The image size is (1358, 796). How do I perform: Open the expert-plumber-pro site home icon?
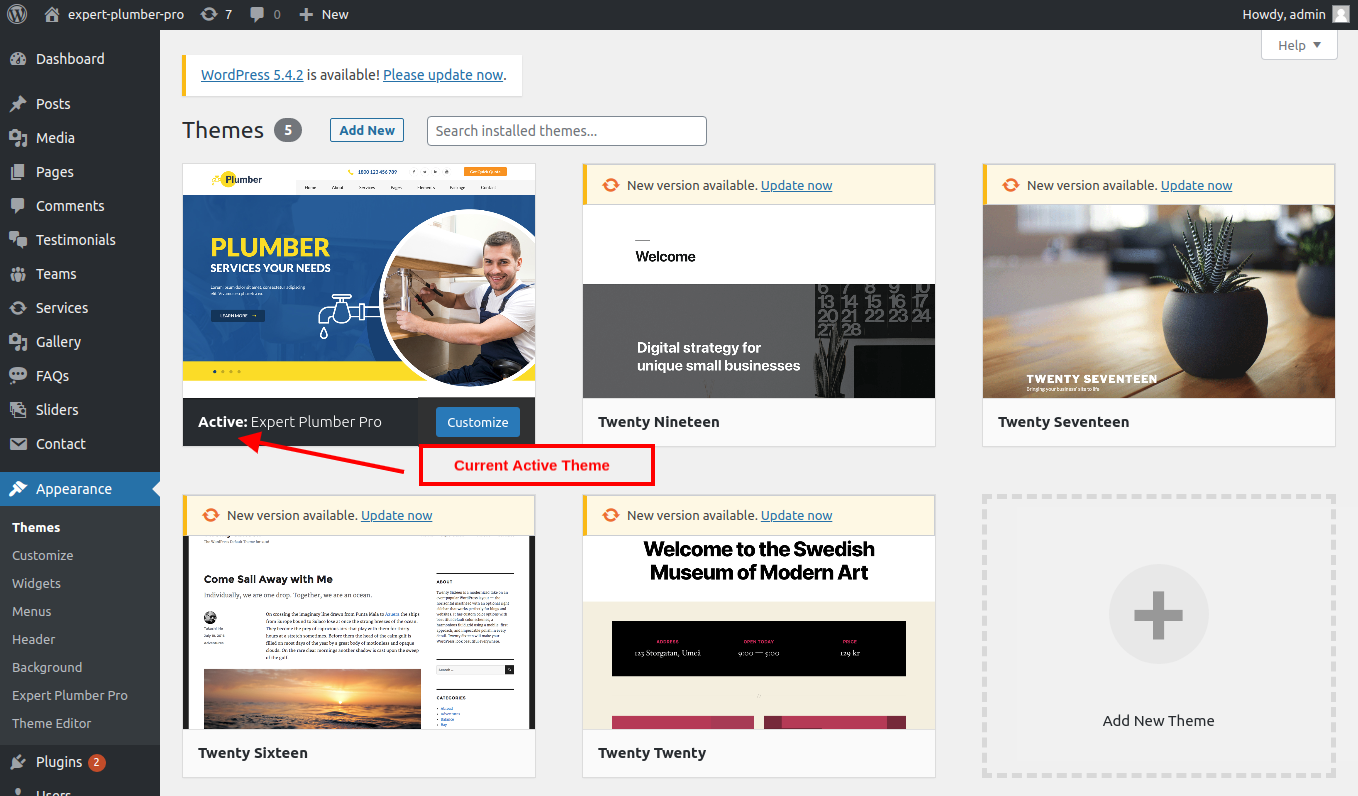click(x=52, y=14)
